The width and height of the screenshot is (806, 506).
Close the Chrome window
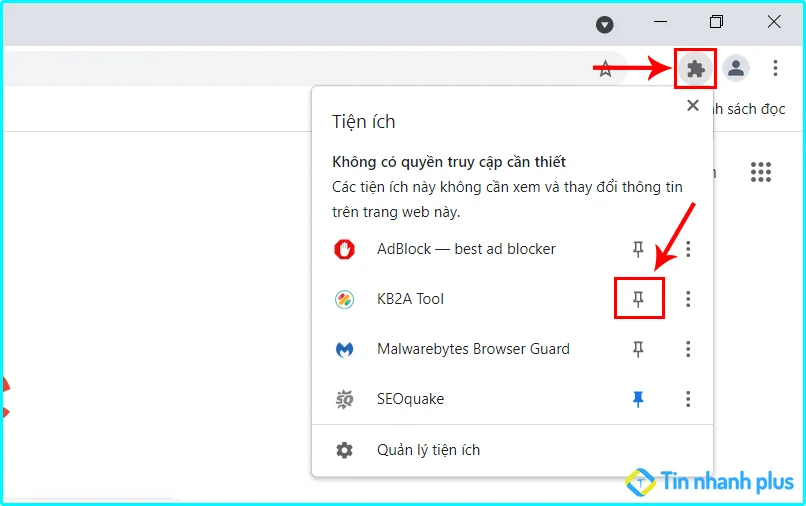click(x=774, y=22)
